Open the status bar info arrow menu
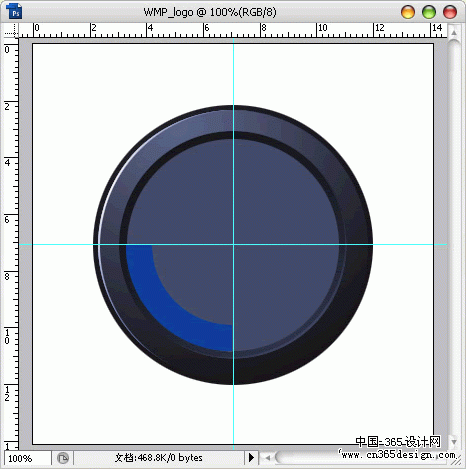Viewport: 466px width, 469px height. point(251,458)
